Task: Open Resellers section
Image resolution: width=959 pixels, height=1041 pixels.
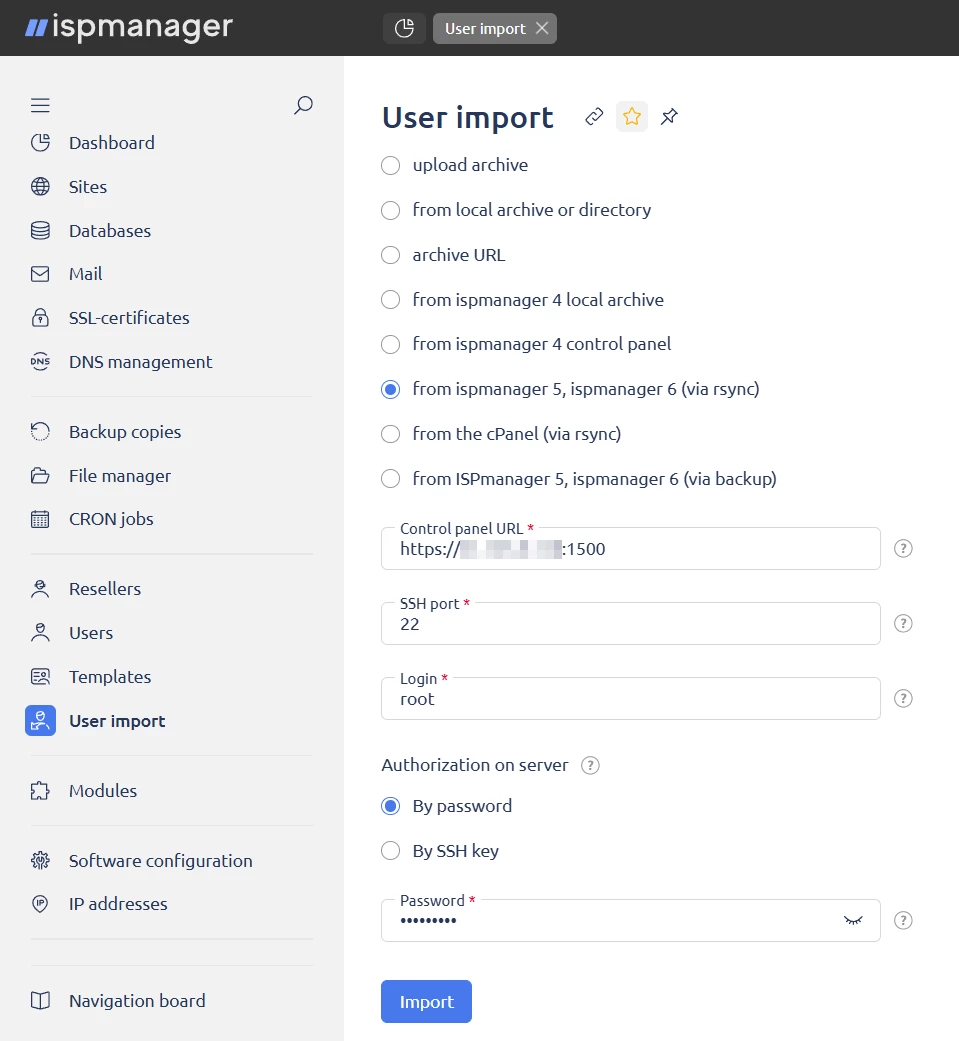Action: tap(105, 589)
